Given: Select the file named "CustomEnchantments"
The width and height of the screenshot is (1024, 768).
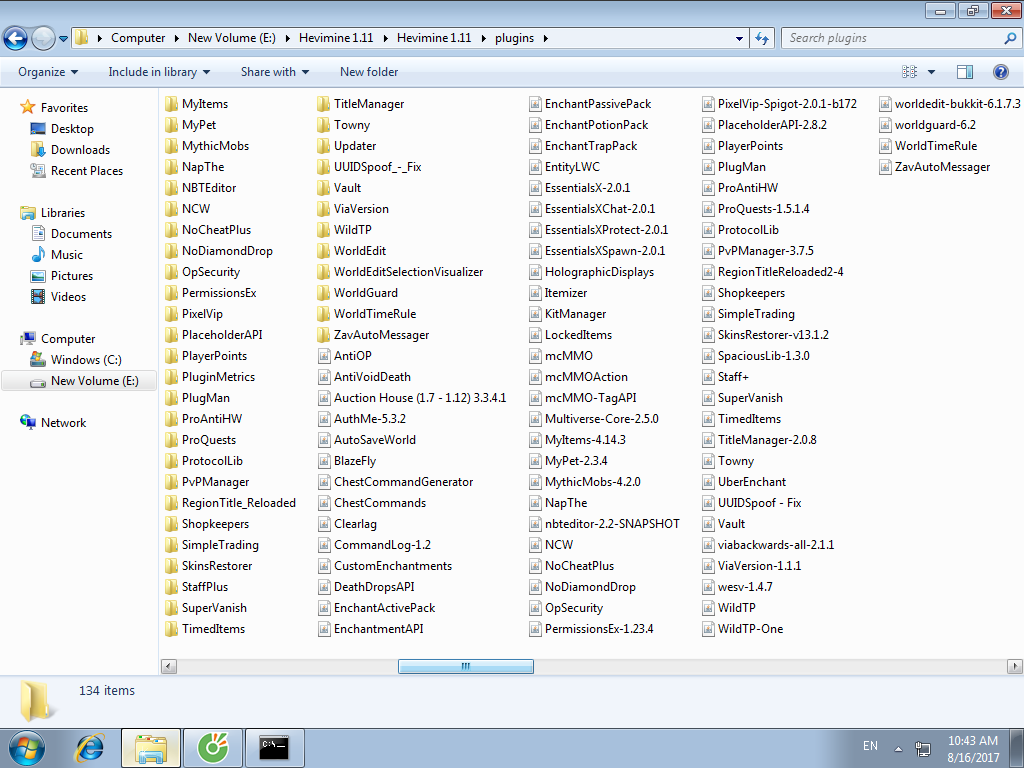Looking at the screenshot, I should [392, 566].
